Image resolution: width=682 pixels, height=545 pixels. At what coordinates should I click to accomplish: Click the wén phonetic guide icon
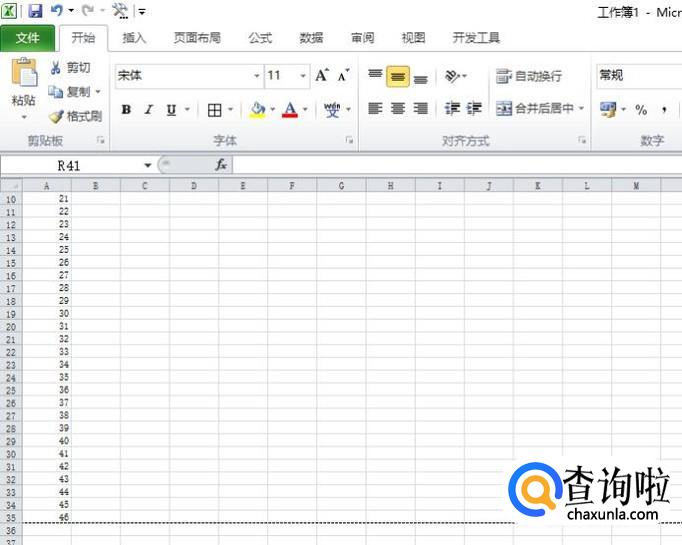(332, 110)
